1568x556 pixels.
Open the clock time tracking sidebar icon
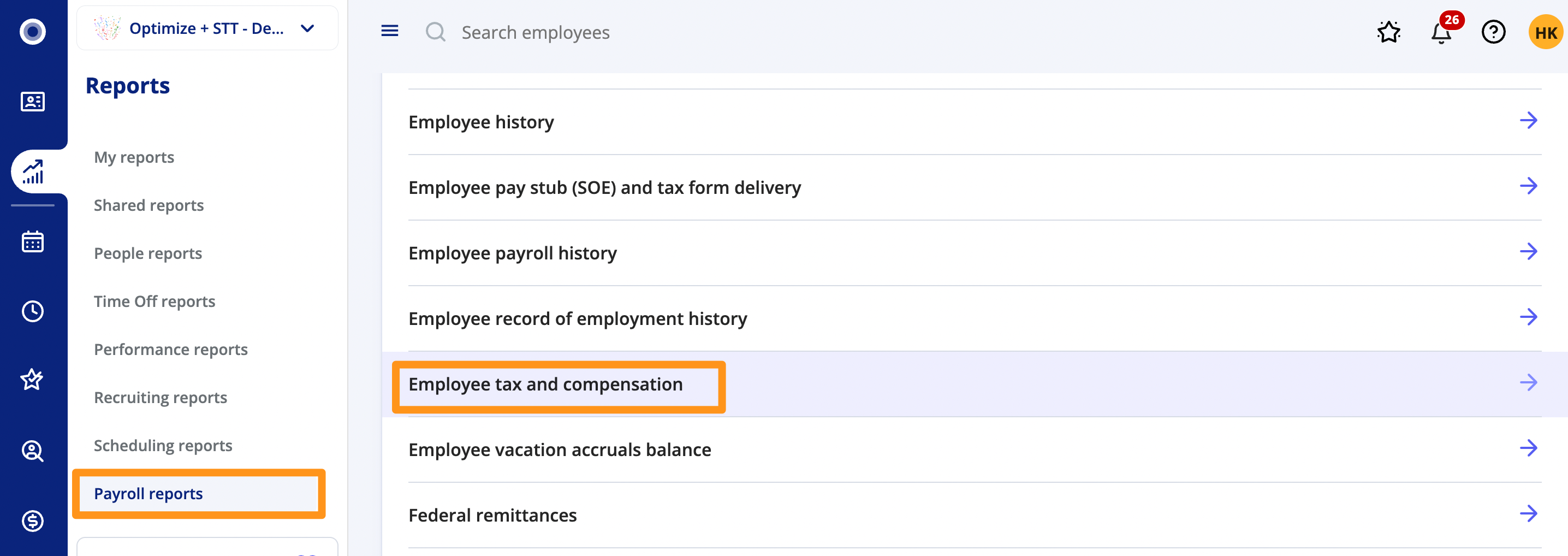[32, 311]
